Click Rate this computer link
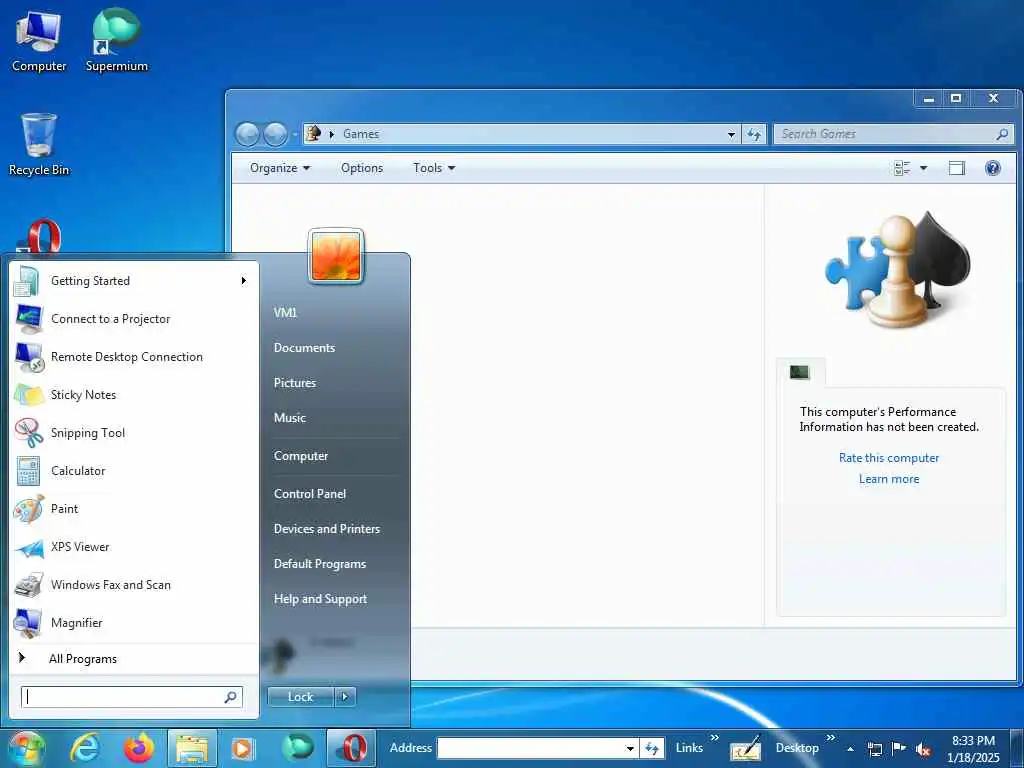Image resolution: width=1024 pixels, height=768 pixels. point(889,458)
